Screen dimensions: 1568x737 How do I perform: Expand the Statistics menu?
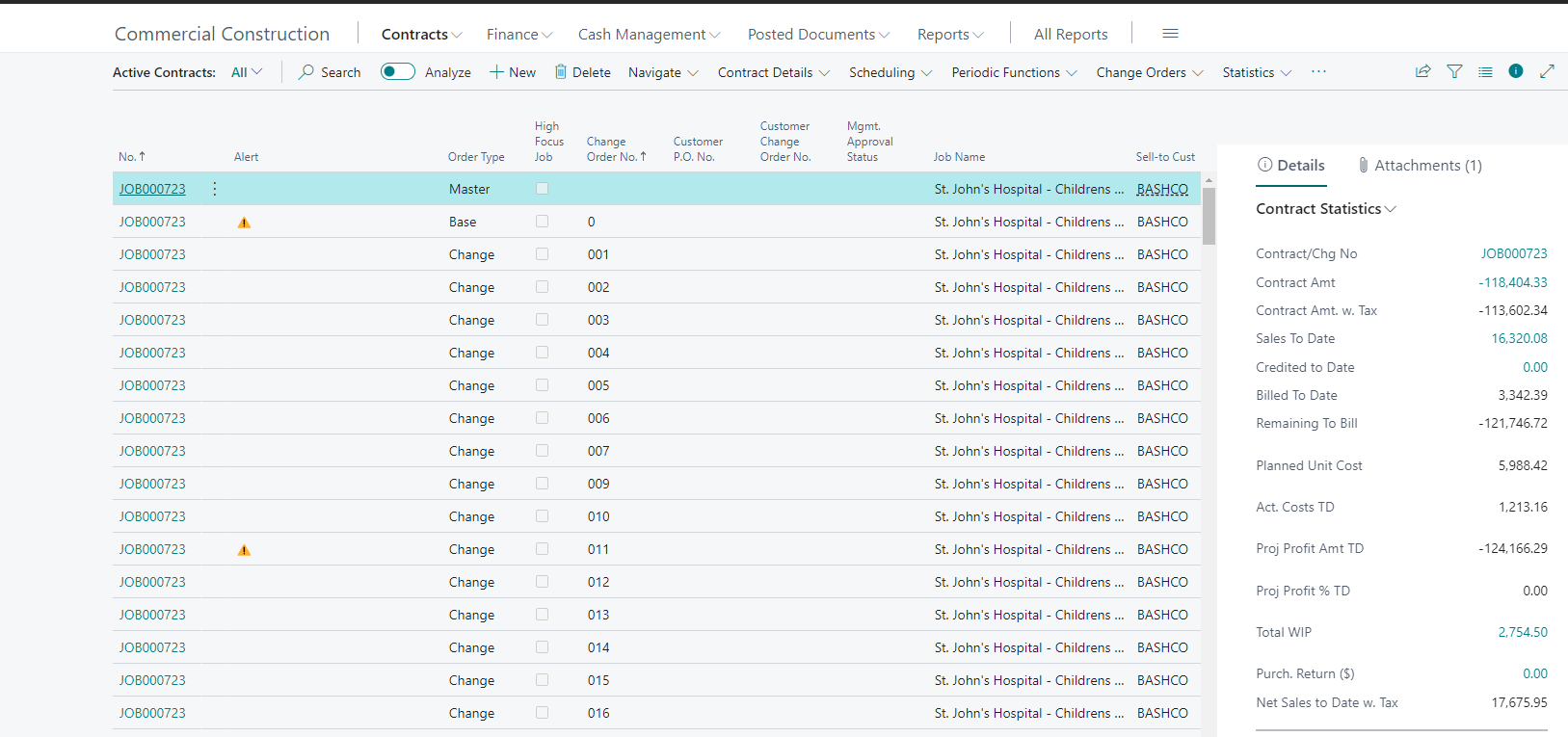1257,72
